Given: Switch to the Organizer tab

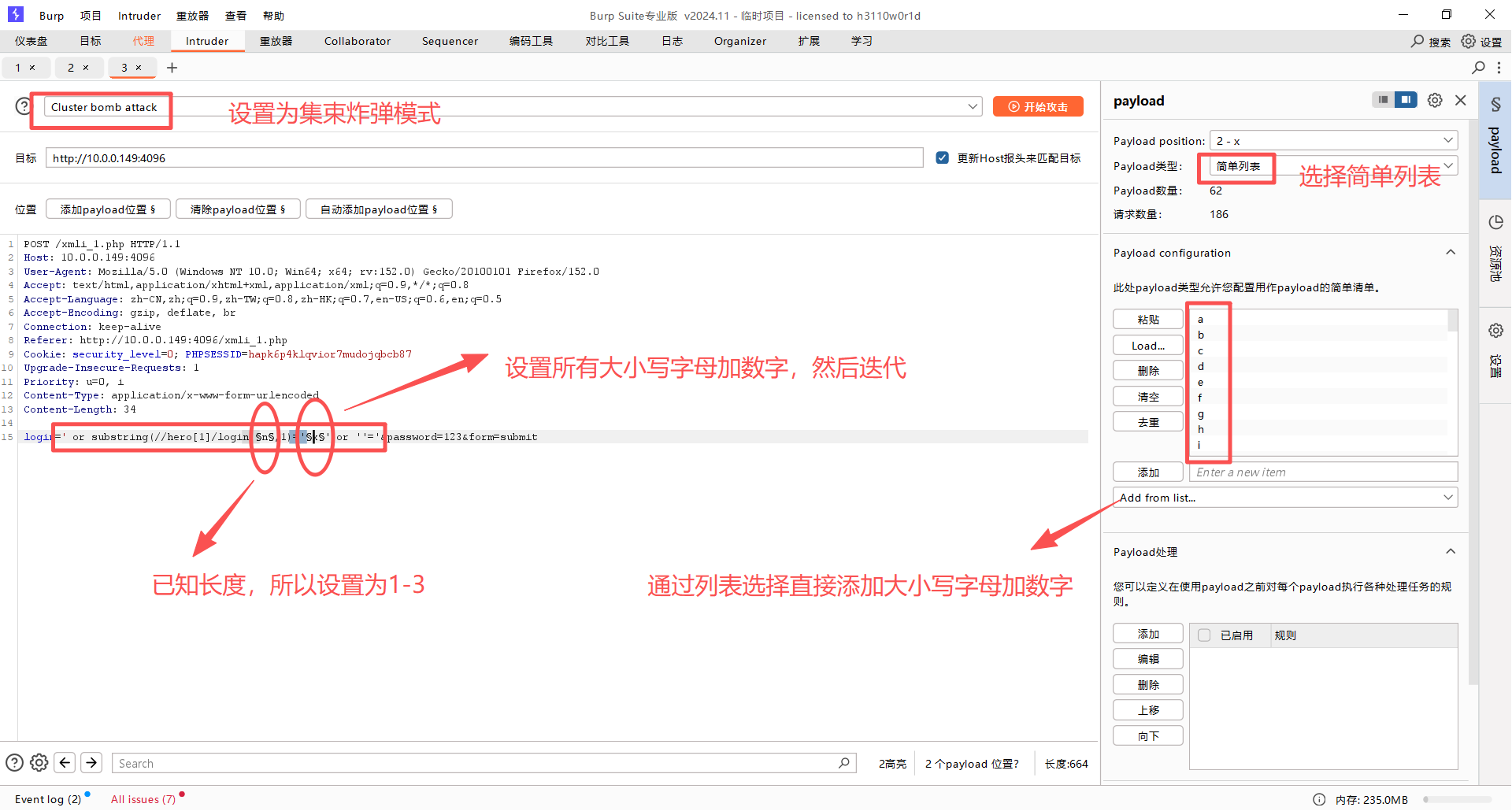Looking at the screenshot, I should [740, 41].
